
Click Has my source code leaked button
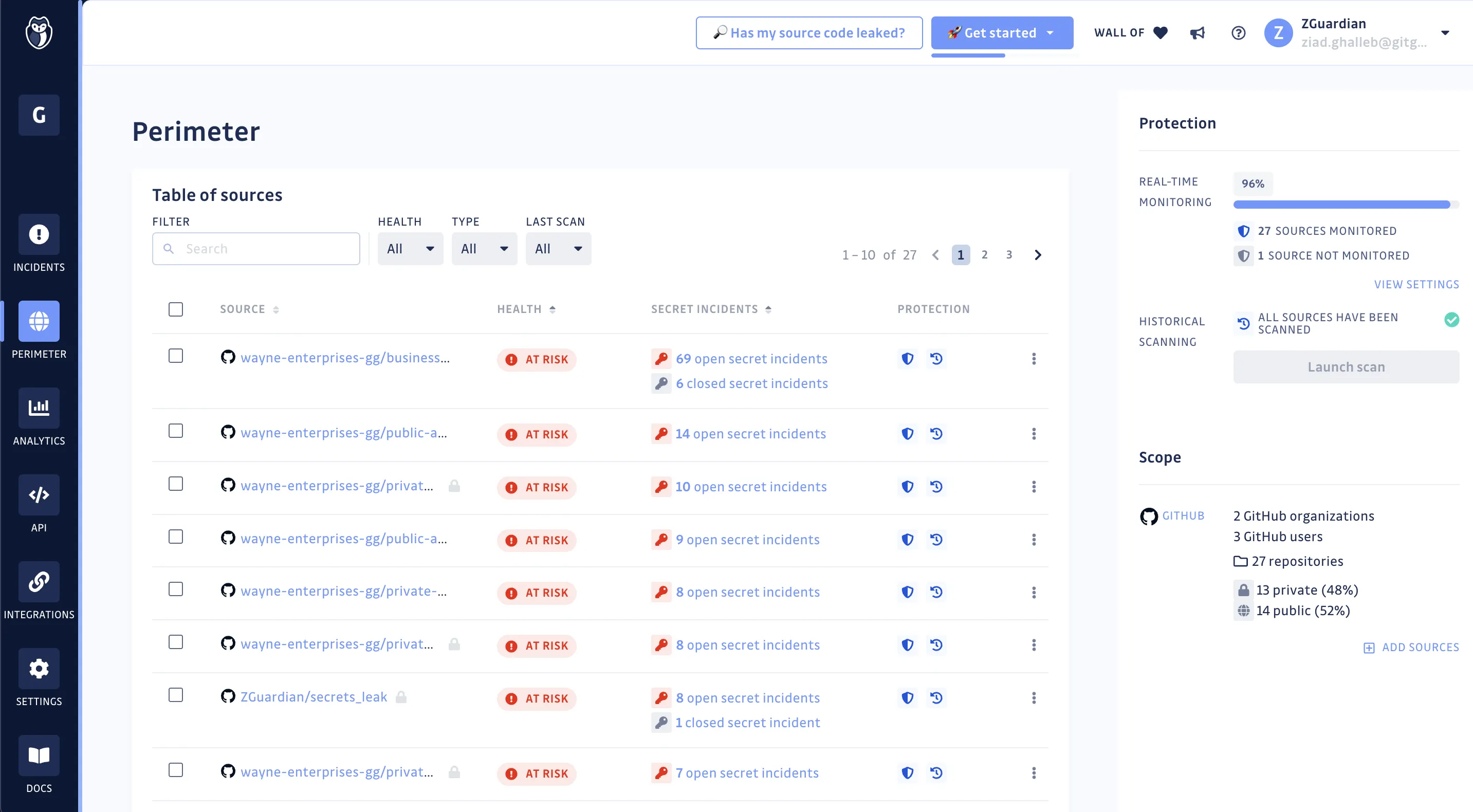[809, 33]
